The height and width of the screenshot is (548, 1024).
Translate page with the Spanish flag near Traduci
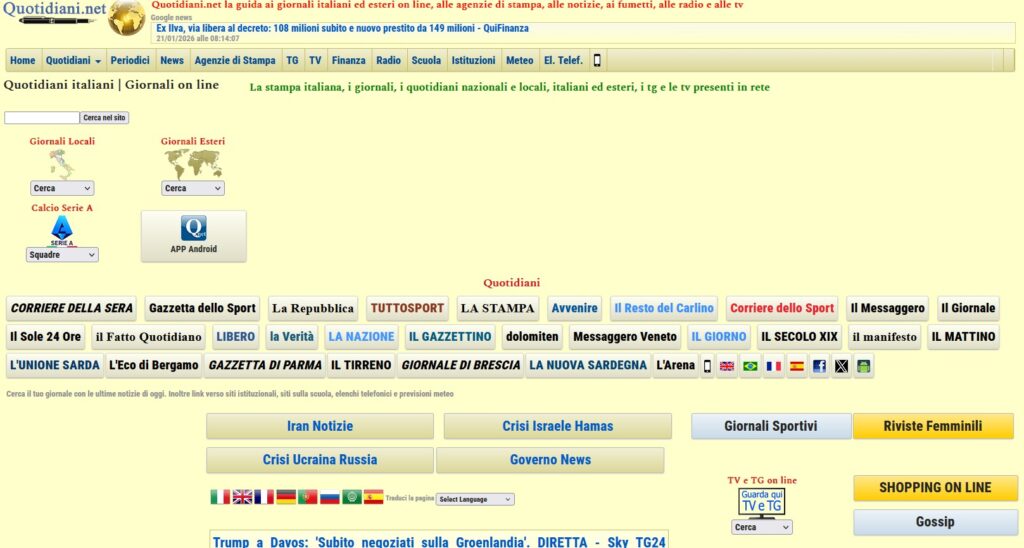tap(374, 497)
